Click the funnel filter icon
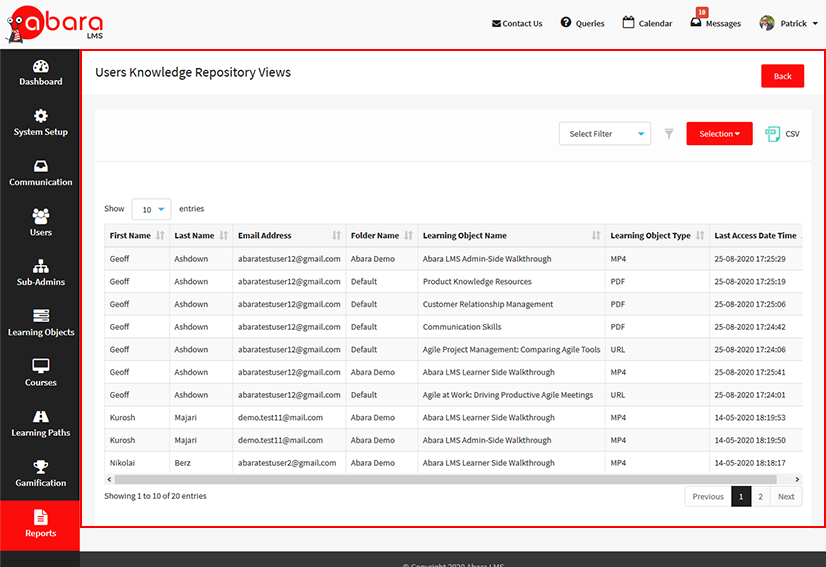 (668, 134)
